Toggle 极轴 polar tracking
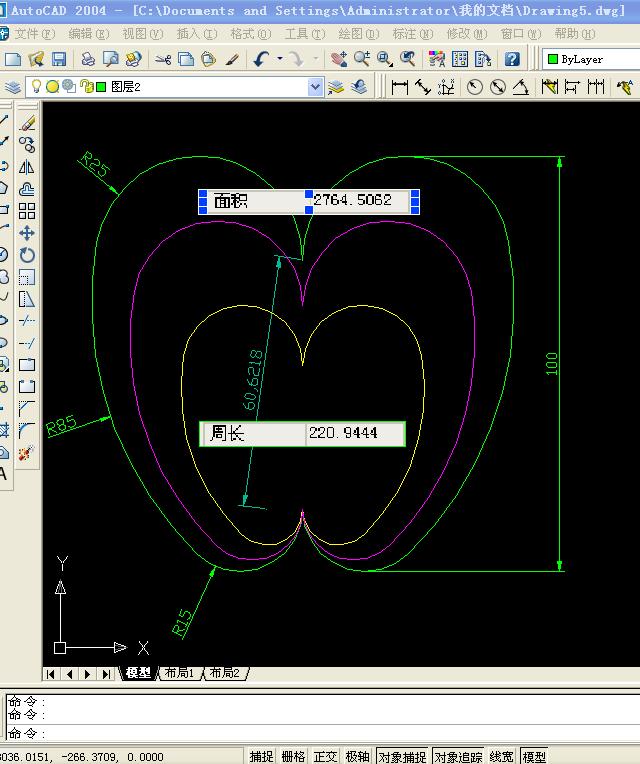Image resolution: width=640 pixels, height=764 pixels. (358, 756)
